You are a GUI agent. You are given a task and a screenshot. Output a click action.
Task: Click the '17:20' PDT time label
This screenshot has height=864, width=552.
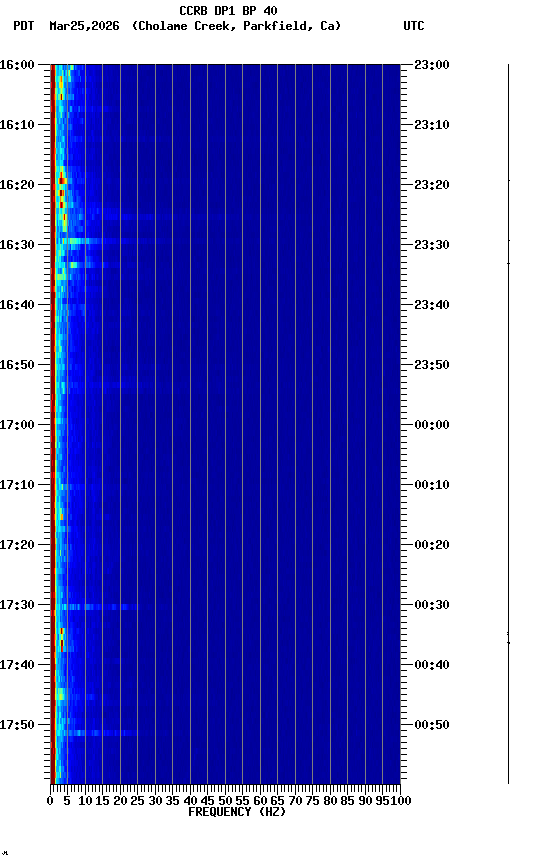(x=17, y=545)
